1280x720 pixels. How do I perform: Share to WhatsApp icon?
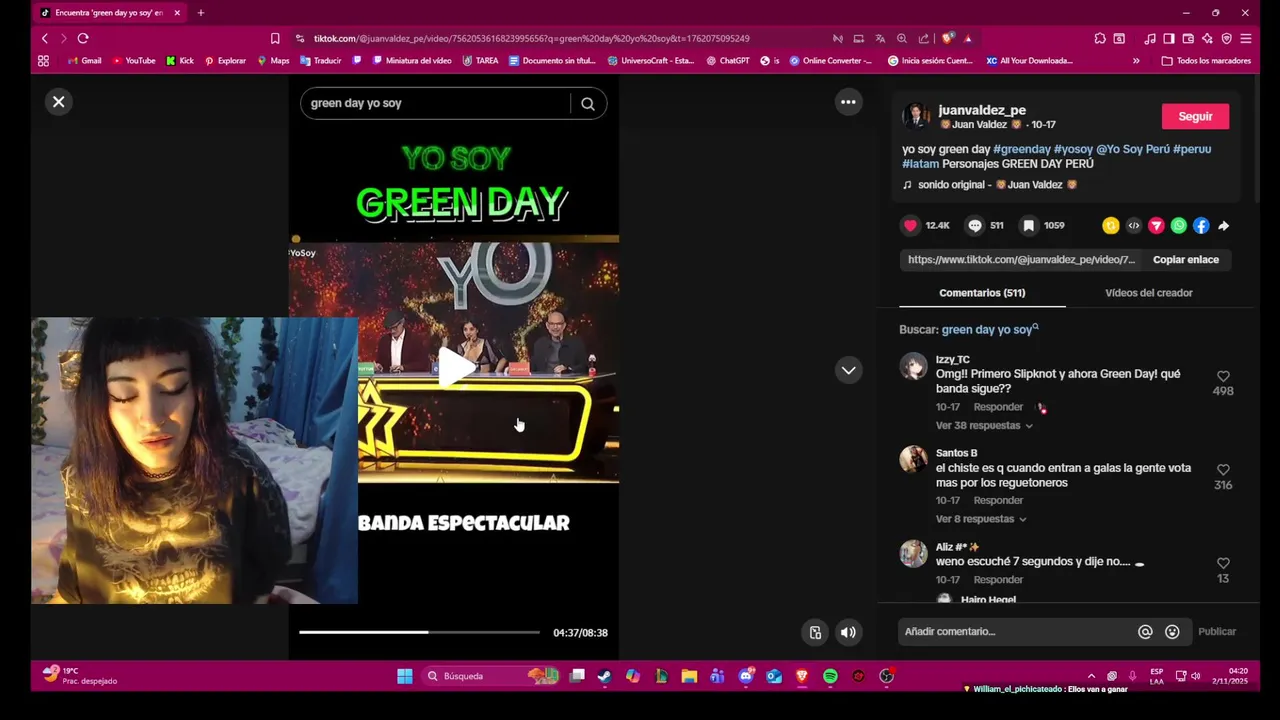[x=1179, y=226]
